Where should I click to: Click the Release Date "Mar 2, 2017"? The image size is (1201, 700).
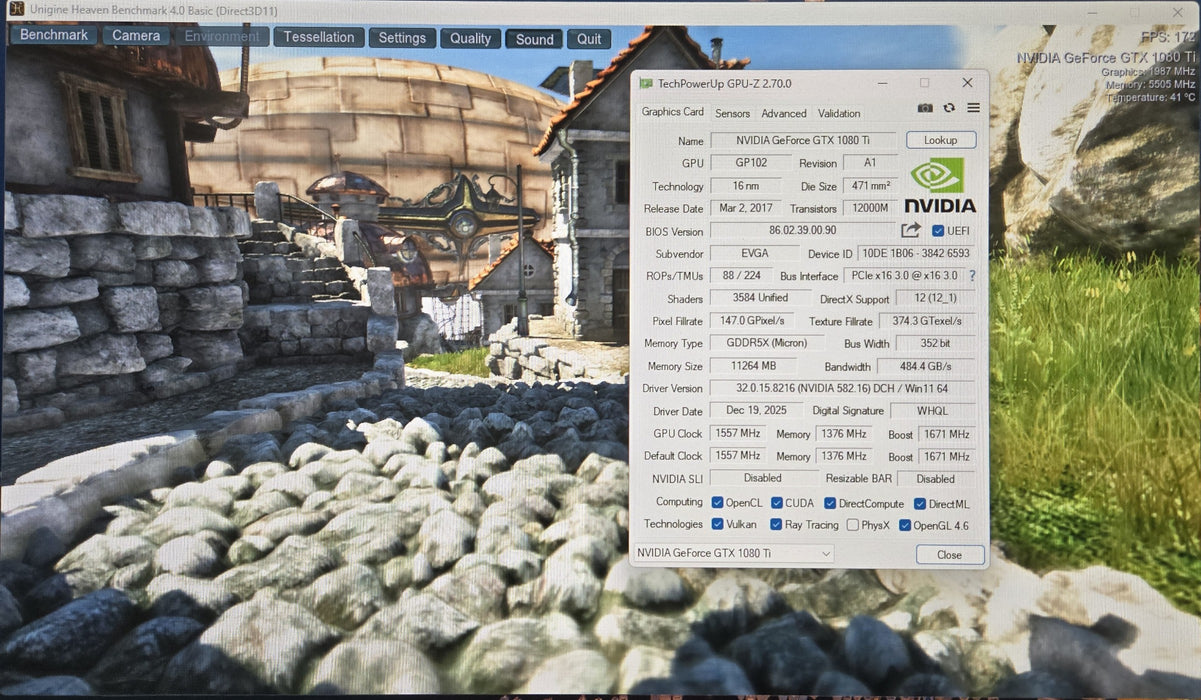point(746,209)
